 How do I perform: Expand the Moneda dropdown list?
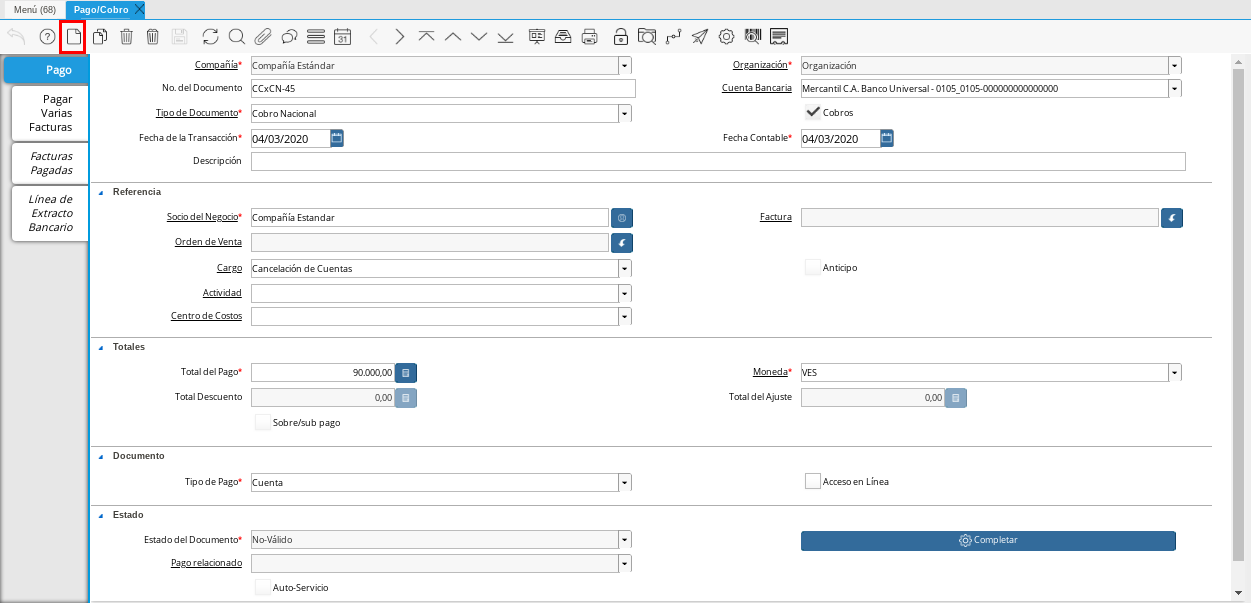click(1174, 373)
